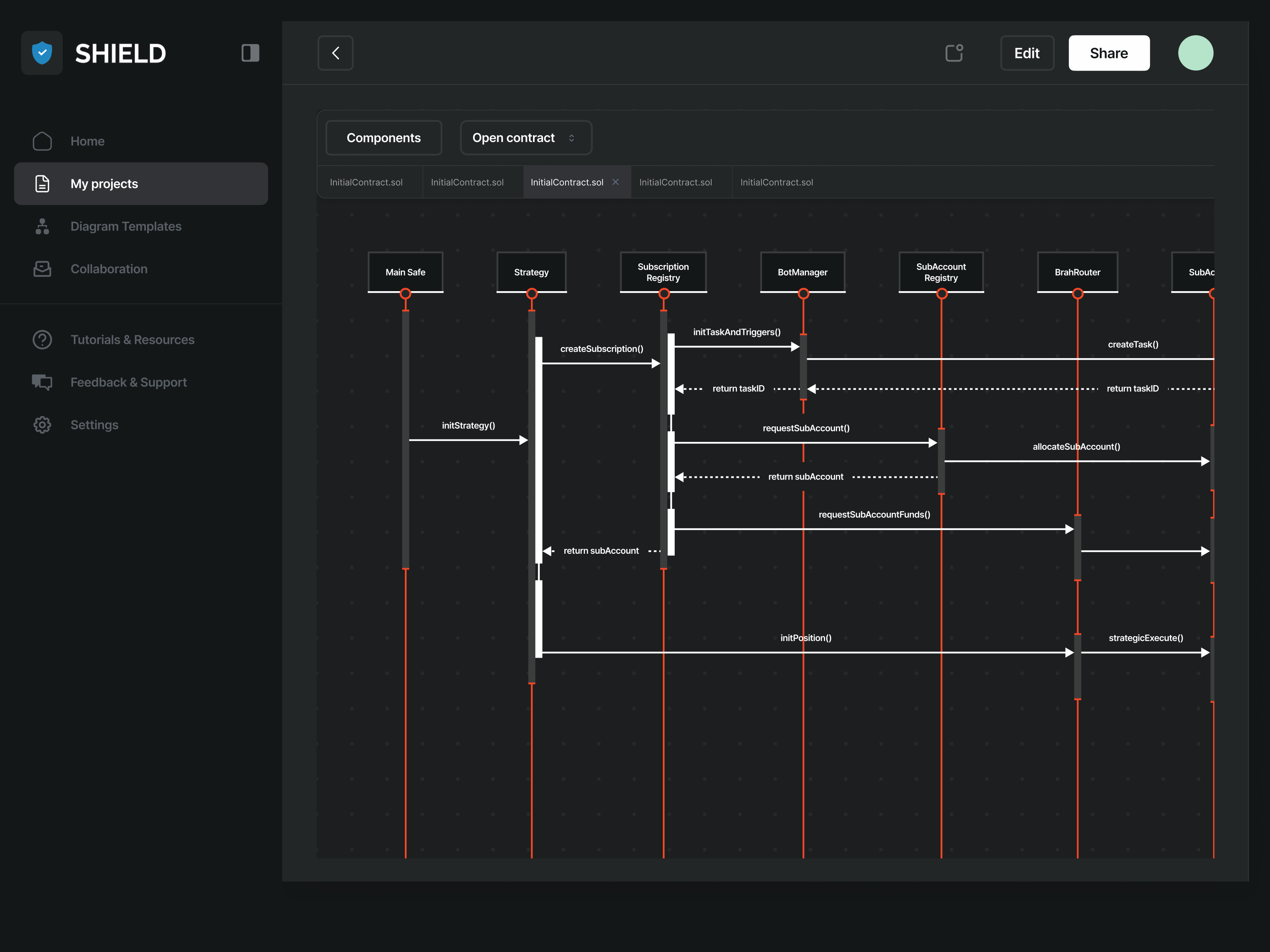Click the Edit button

click(x=1027, y=53)
